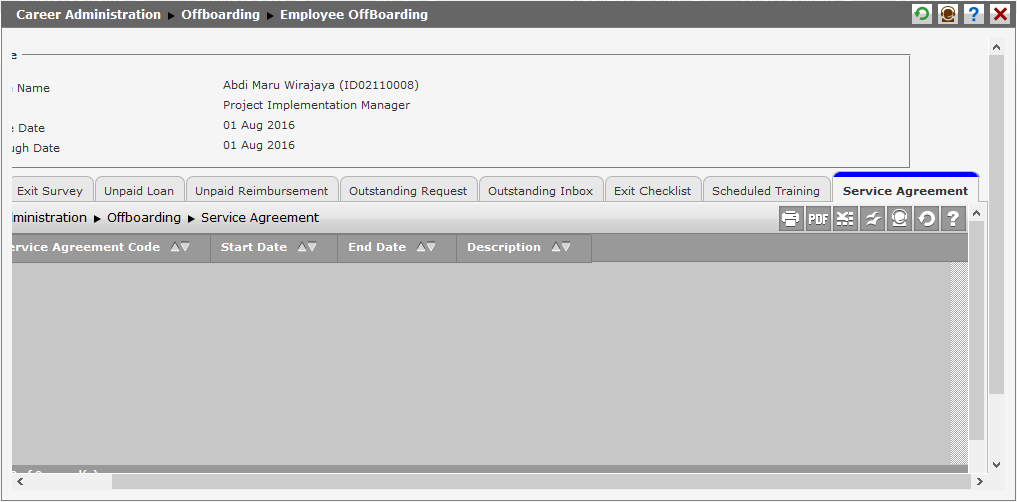
Task: Click the green refresh icon in title bar
Action: (921, 14)
